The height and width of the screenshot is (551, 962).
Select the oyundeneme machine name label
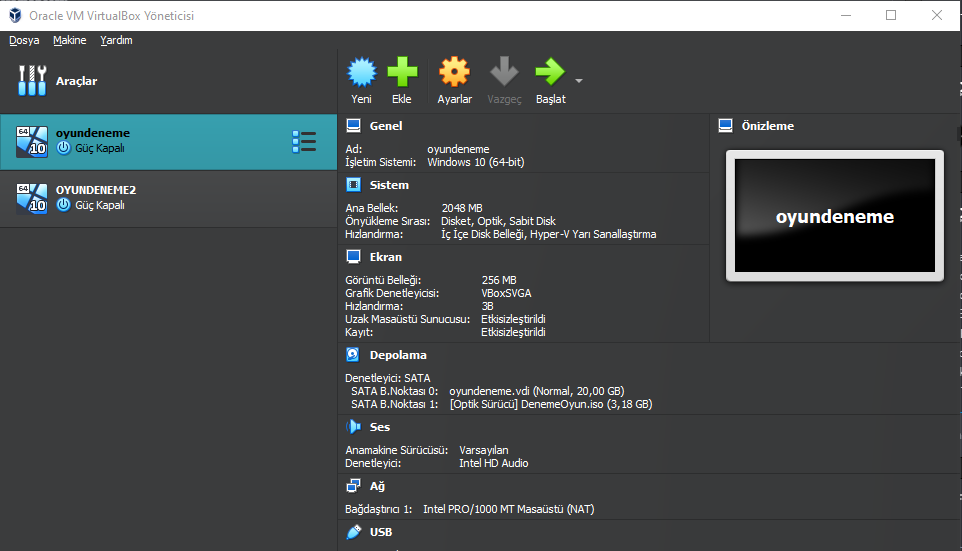coord(93,133)
